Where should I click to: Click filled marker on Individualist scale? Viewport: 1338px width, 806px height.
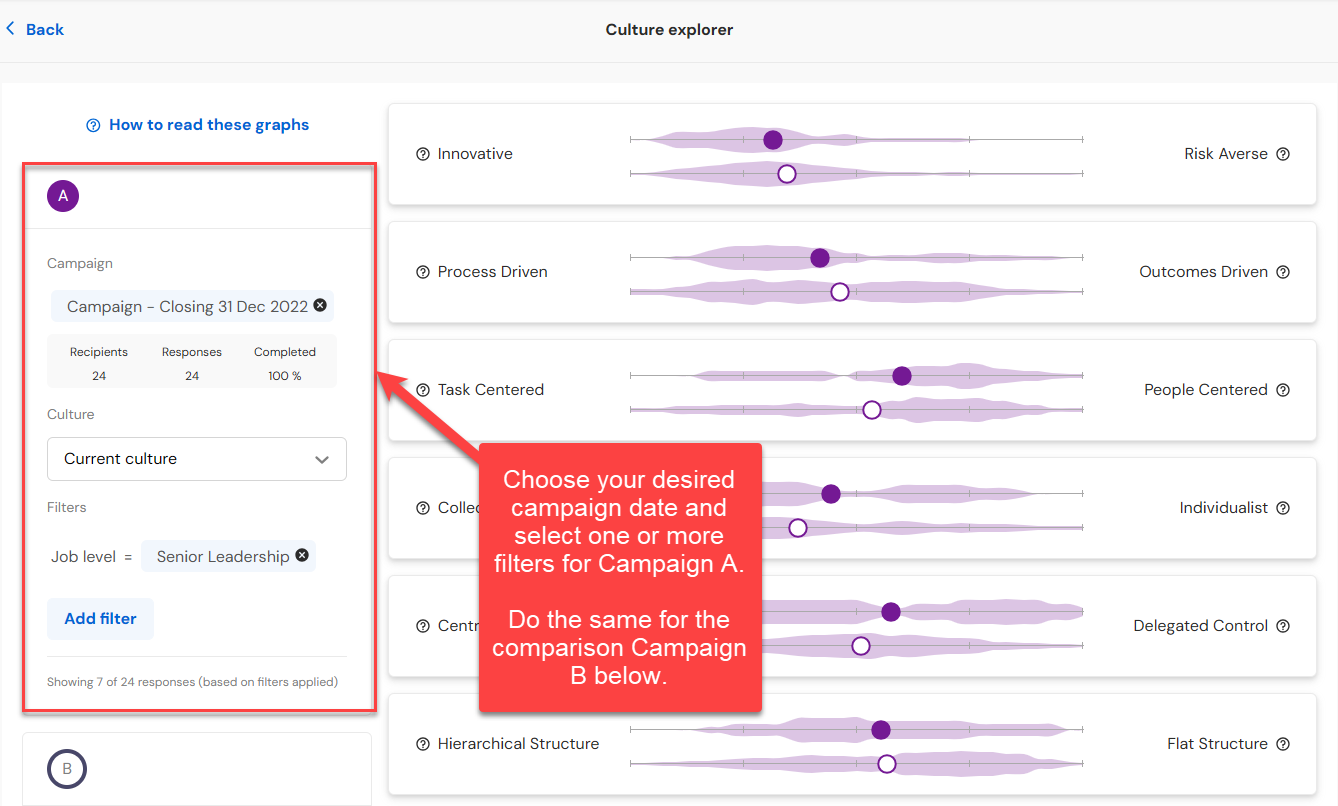pyautogui.click(x=831, y=494)
